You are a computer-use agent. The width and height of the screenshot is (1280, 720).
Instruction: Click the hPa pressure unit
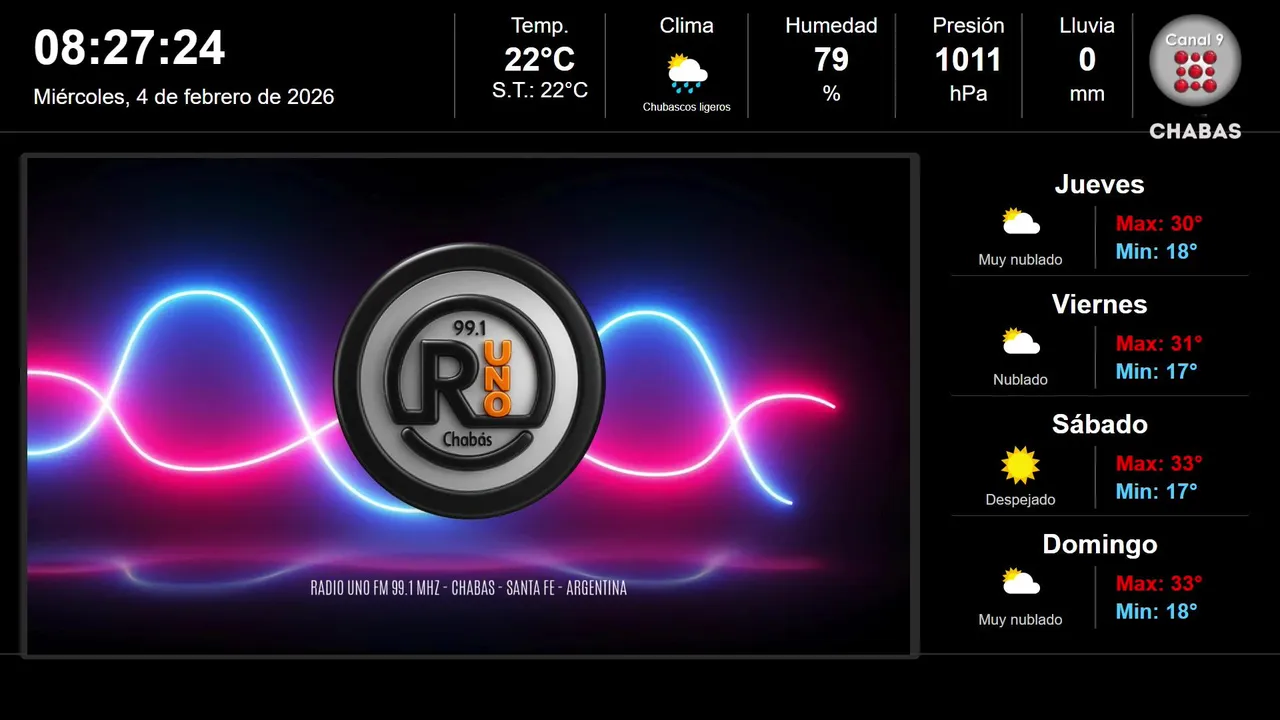pyautogui.click(x=968, y=94)
